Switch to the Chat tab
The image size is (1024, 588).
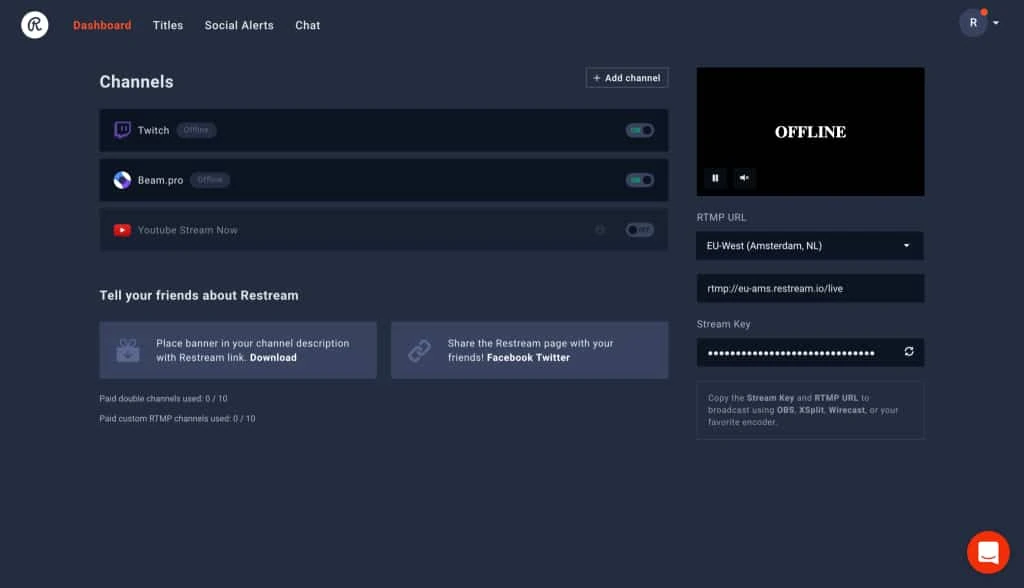pos(308,25)
